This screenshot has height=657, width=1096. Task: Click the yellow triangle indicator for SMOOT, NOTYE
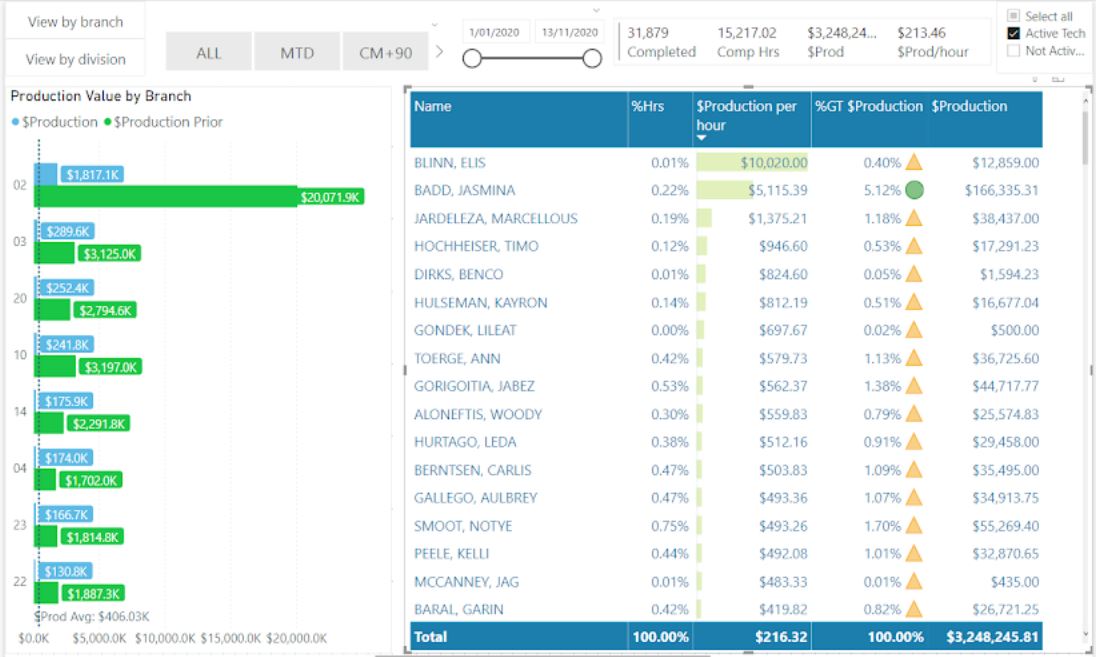913,526
